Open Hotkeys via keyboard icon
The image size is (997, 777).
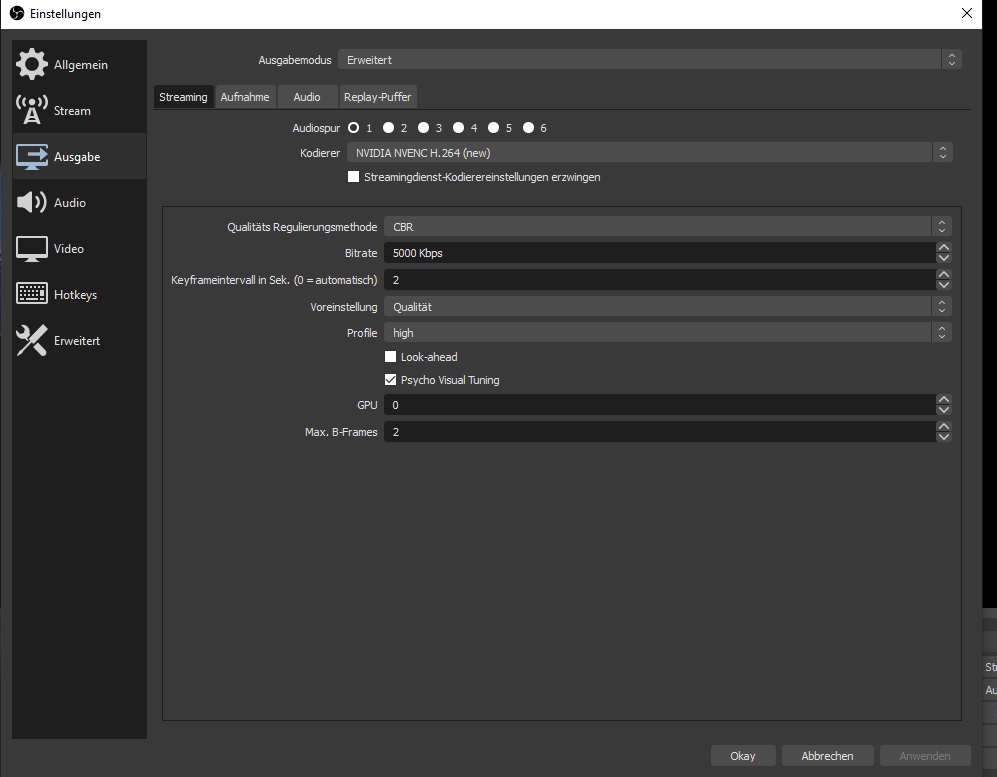32,295
